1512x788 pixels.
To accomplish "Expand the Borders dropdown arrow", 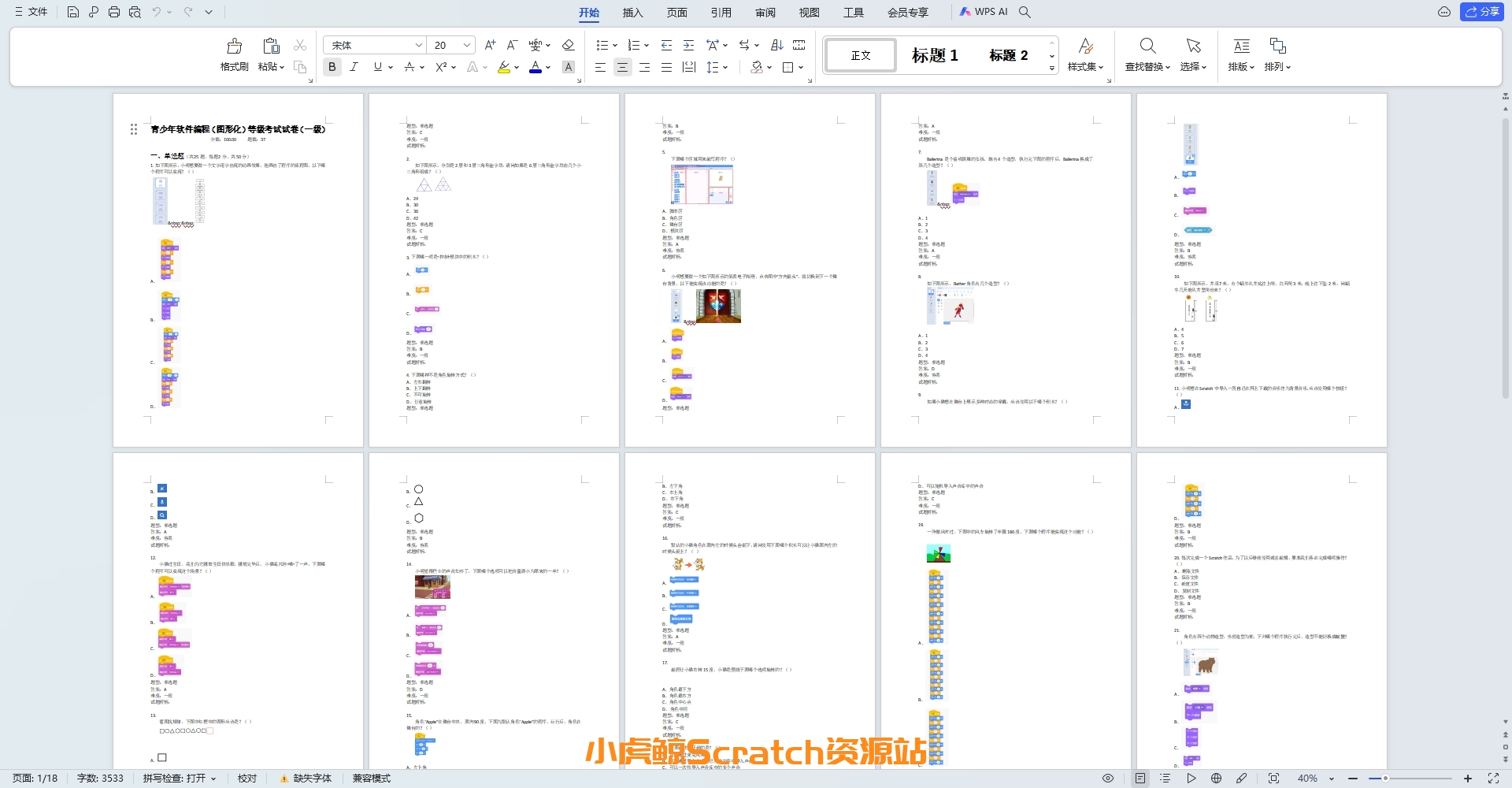I will (x=801, y=67).
